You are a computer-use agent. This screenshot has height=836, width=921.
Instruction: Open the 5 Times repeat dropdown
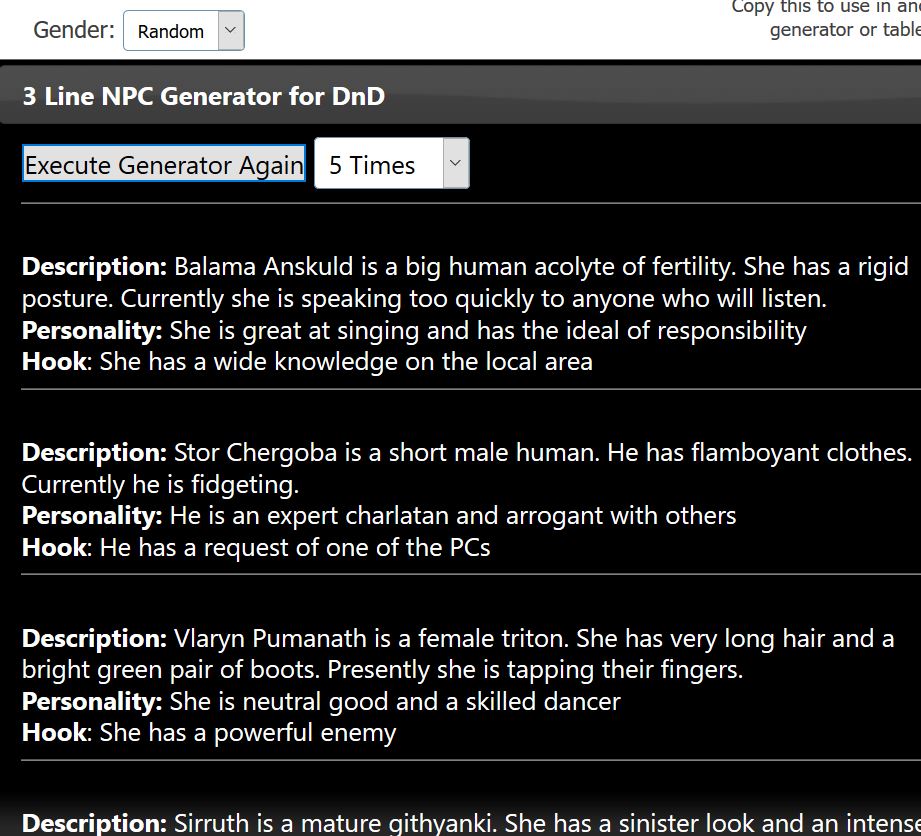[391, 163]
